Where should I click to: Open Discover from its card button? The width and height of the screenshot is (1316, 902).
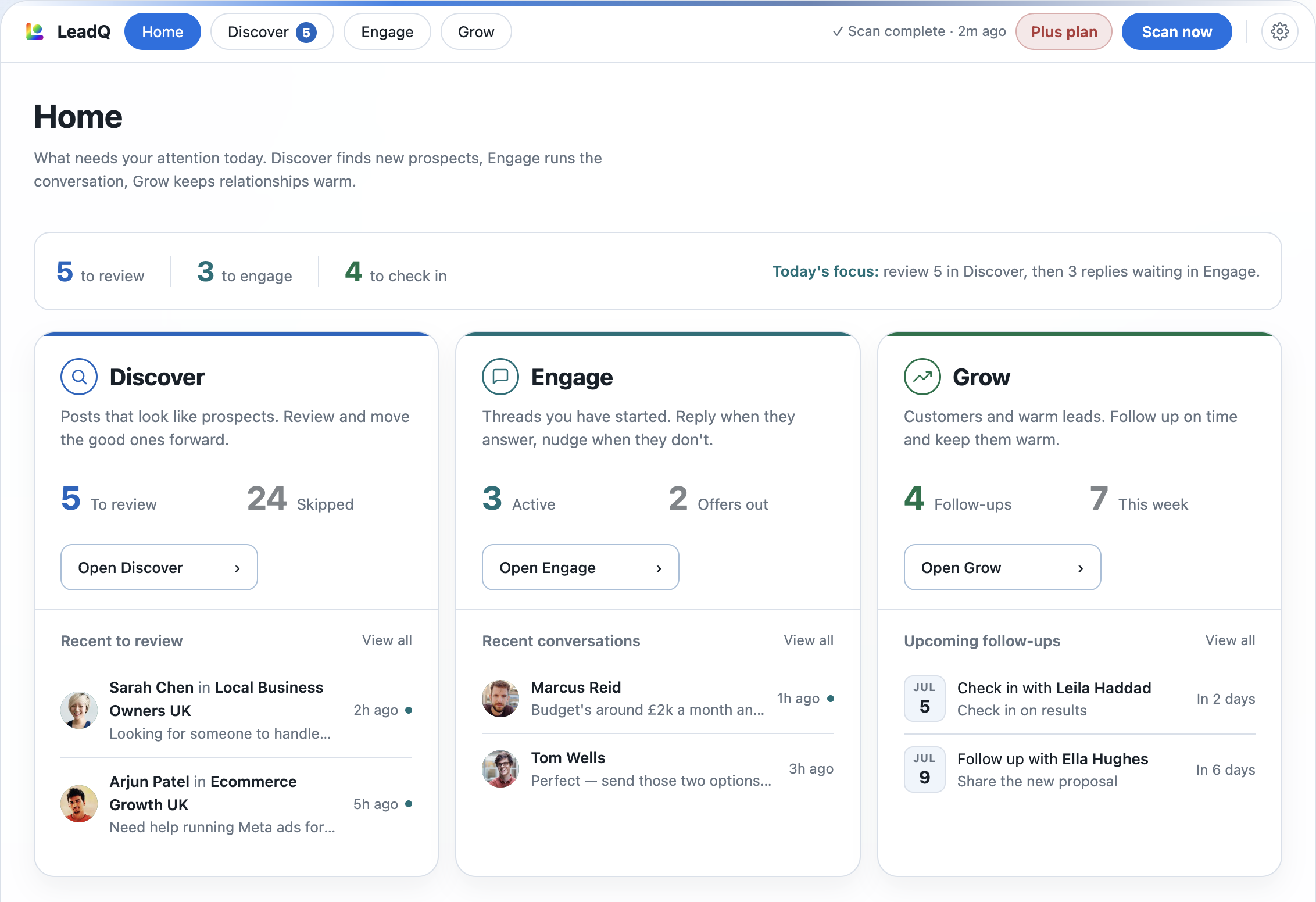(159, 567)
